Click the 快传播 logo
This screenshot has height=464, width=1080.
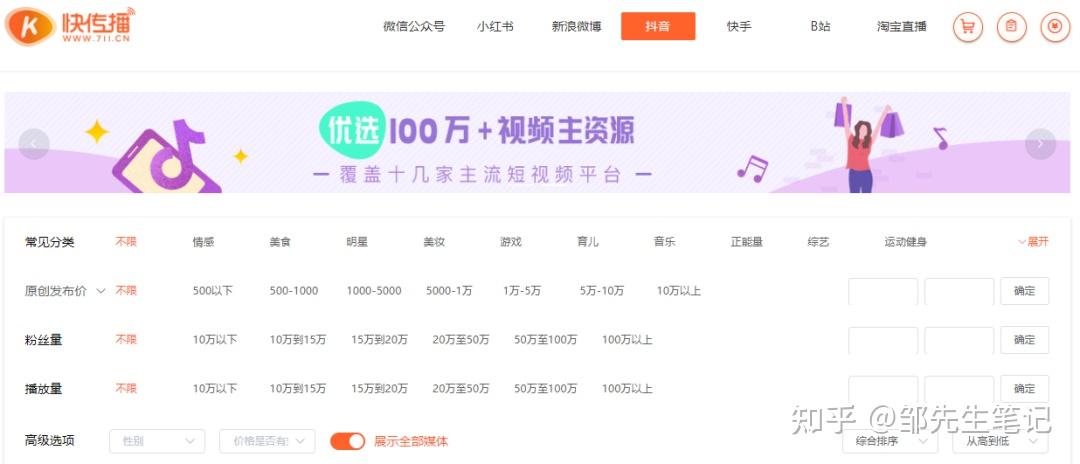coord(70,26)
